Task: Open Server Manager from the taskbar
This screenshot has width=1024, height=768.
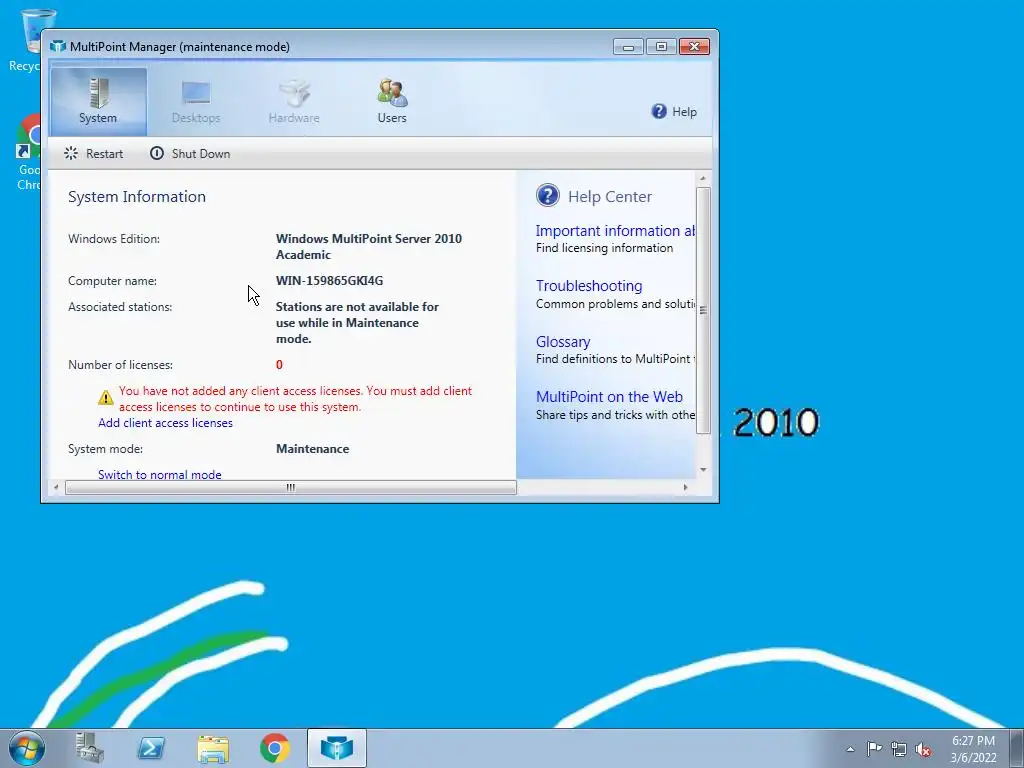Action: pos(89,748)
